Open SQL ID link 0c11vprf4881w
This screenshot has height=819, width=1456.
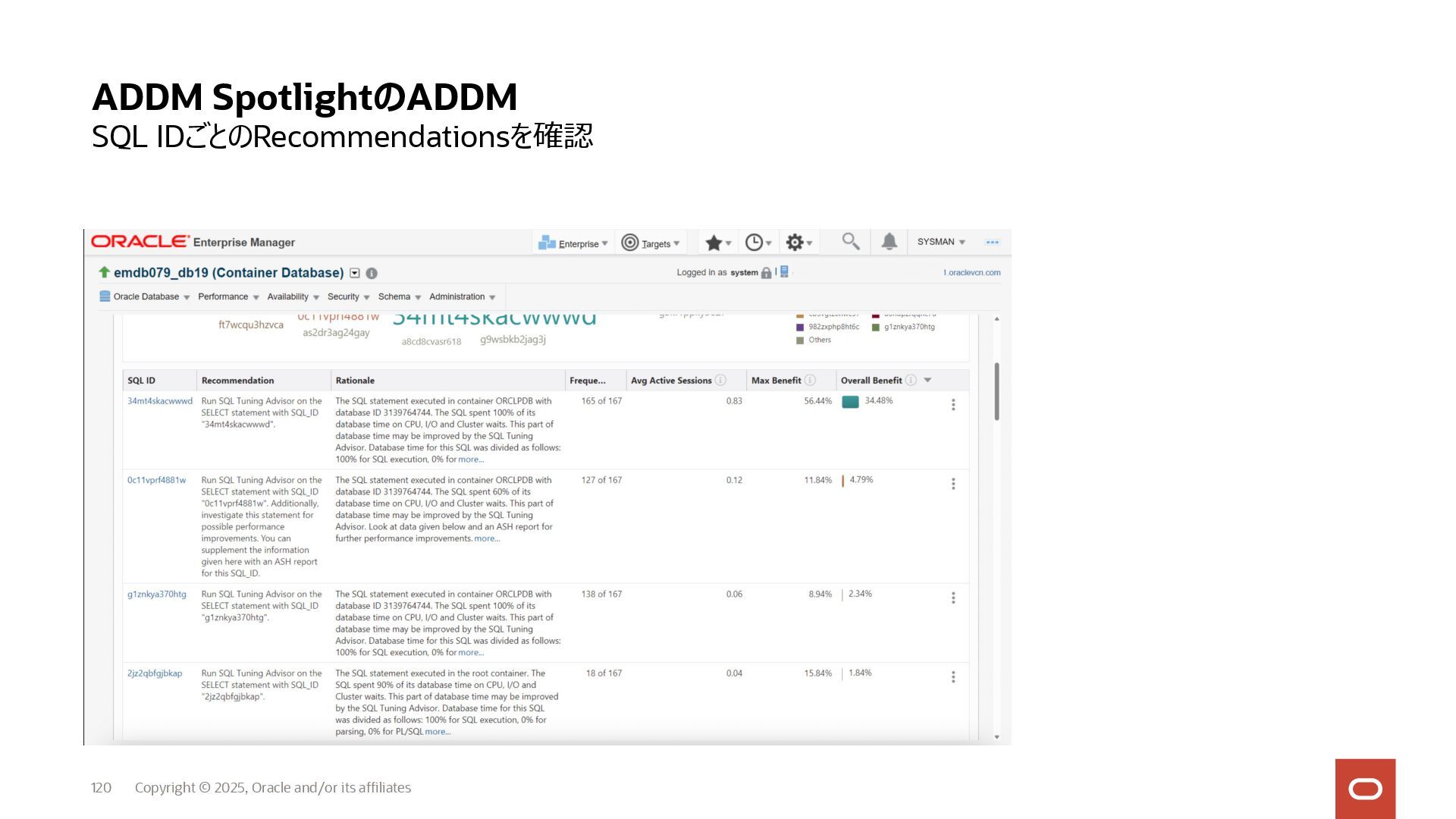coord(156,480)
